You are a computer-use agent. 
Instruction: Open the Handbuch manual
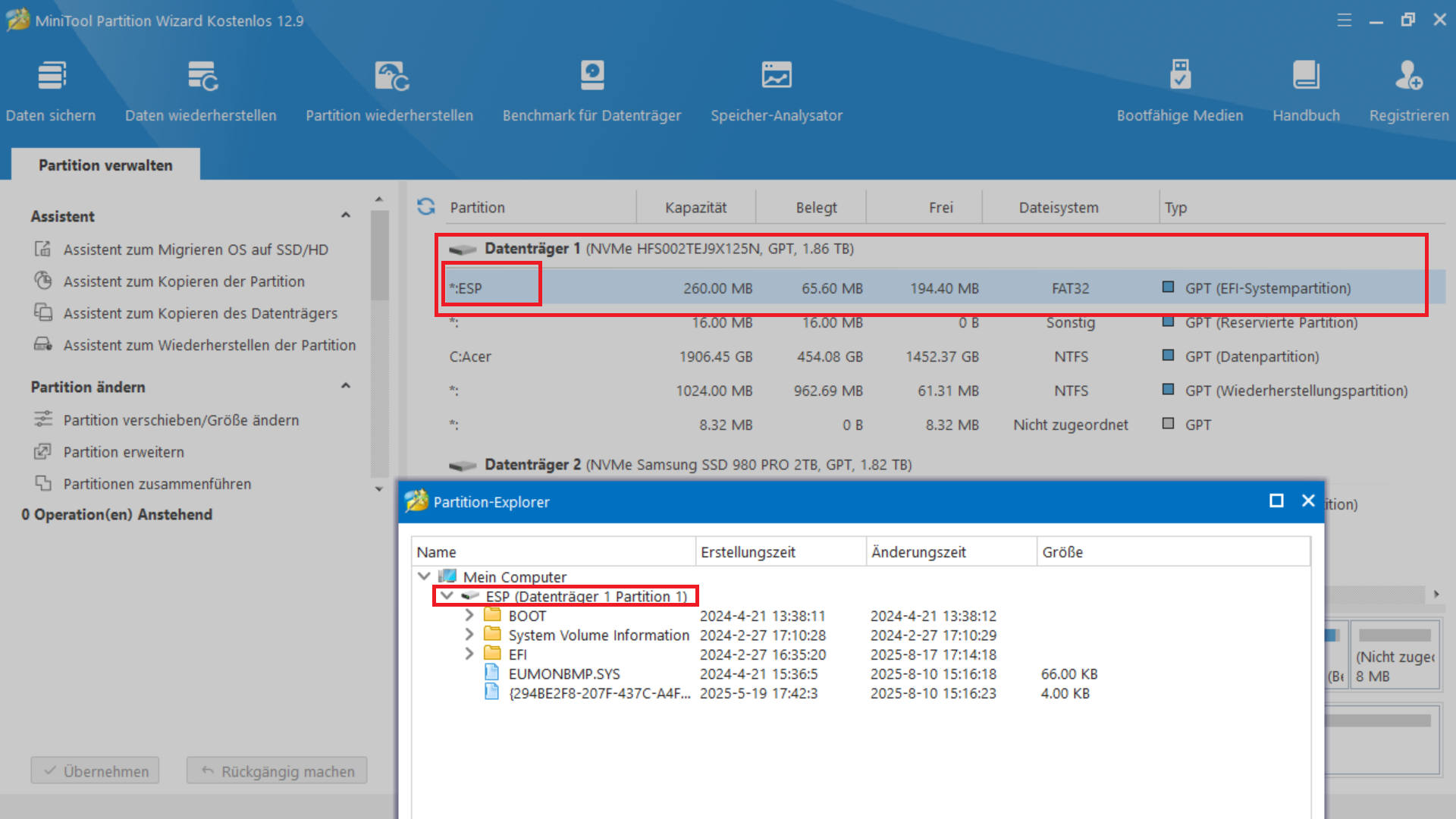[x=1306, y=89]
